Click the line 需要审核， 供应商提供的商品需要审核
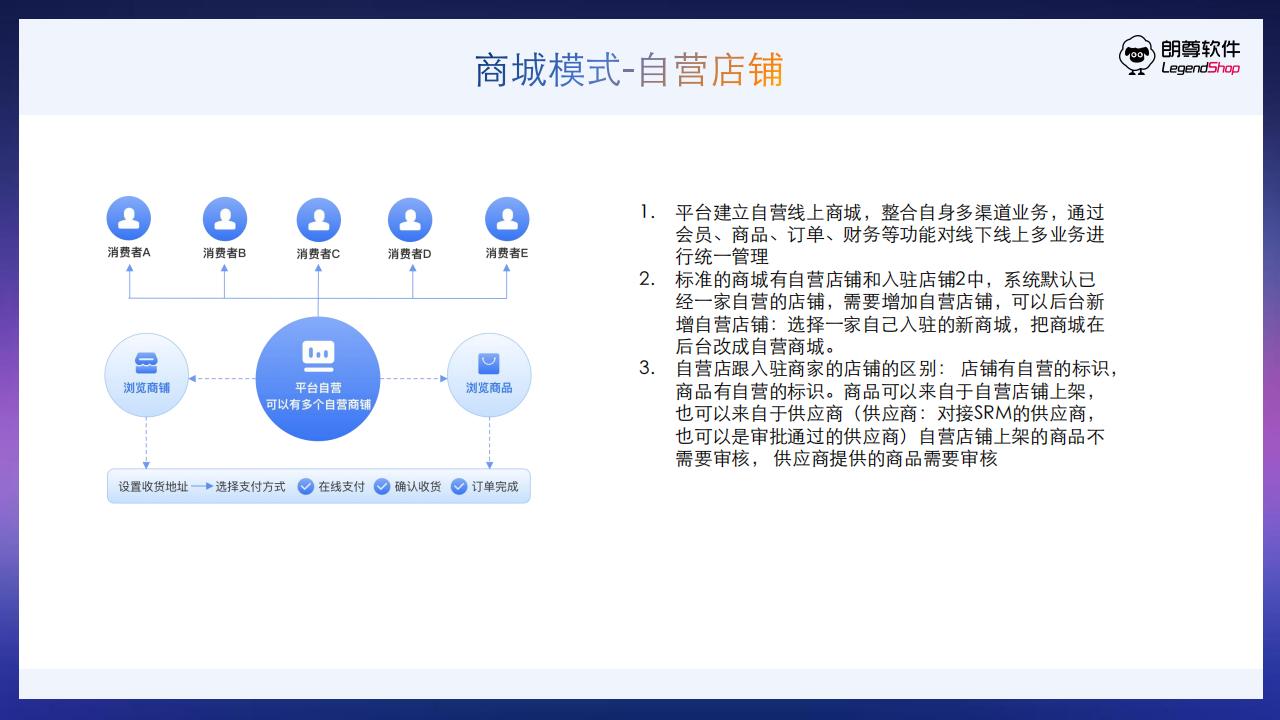Viewport: 1280px width, 720px height. (x=836, y=459)
